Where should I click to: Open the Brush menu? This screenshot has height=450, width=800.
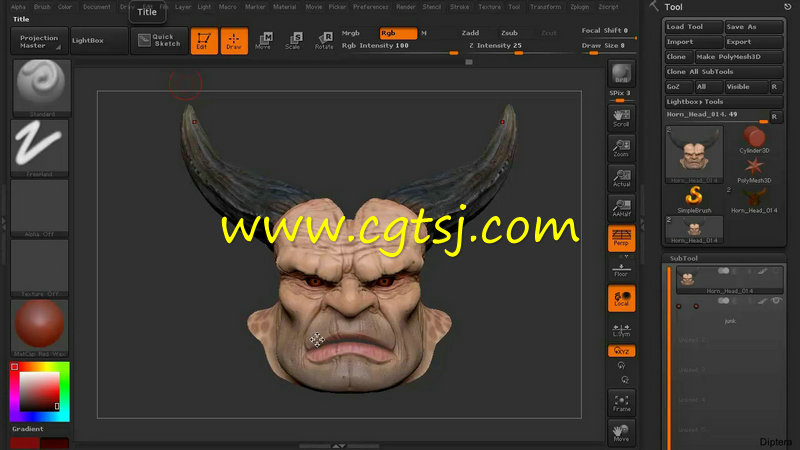pos(42,7)
